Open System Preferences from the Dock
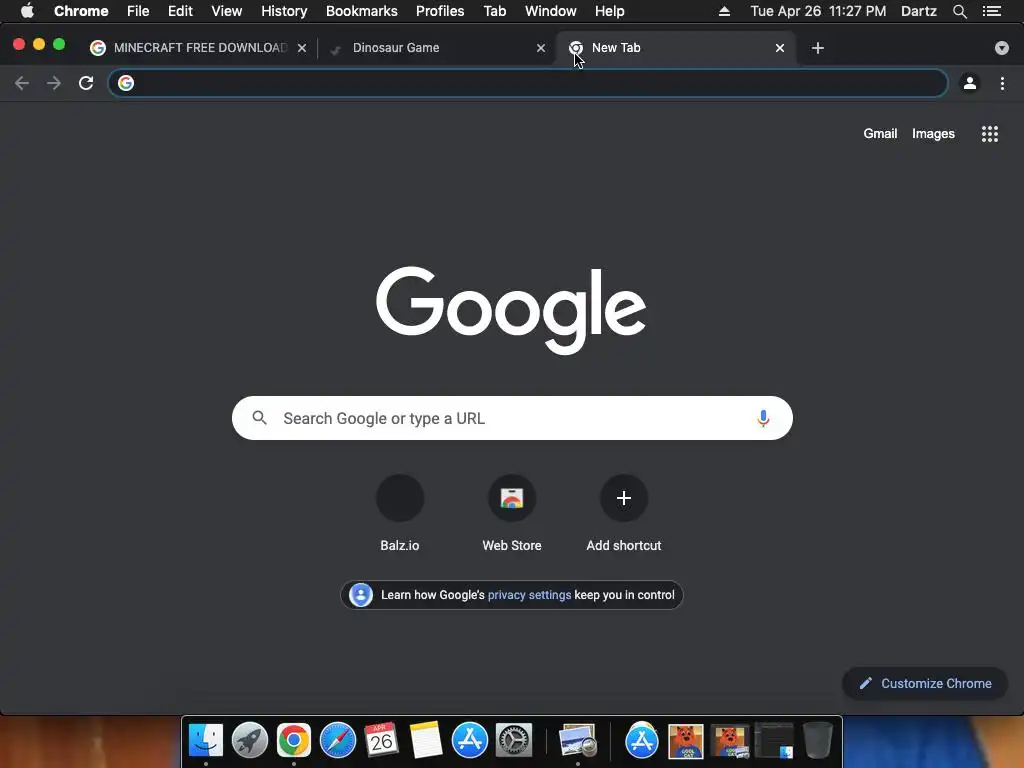The width and height of the screenshot is (1024, 768). [514, 741]
